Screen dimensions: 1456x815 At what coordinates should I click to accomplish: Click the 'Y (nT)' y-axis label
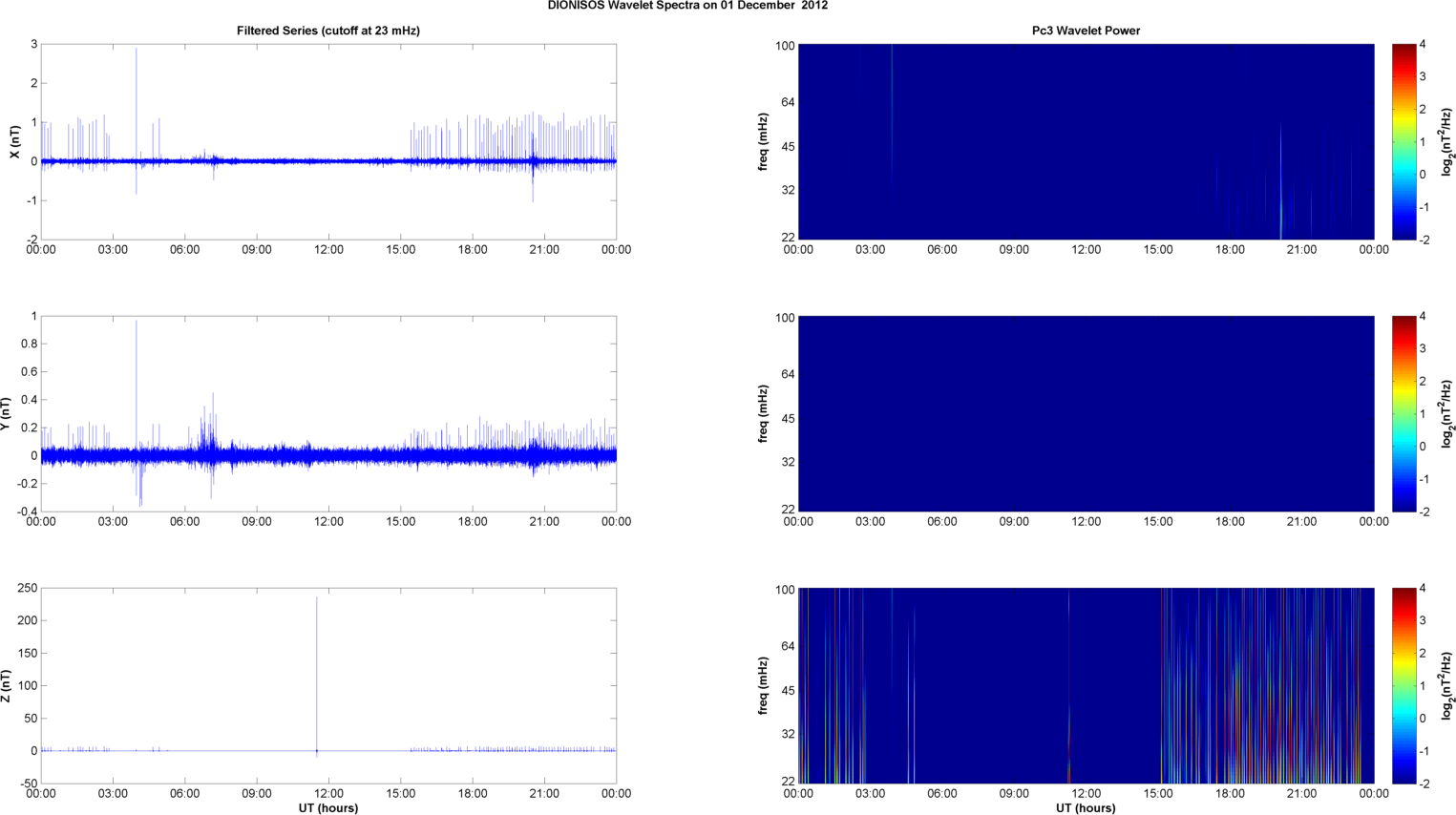(5, 414)
